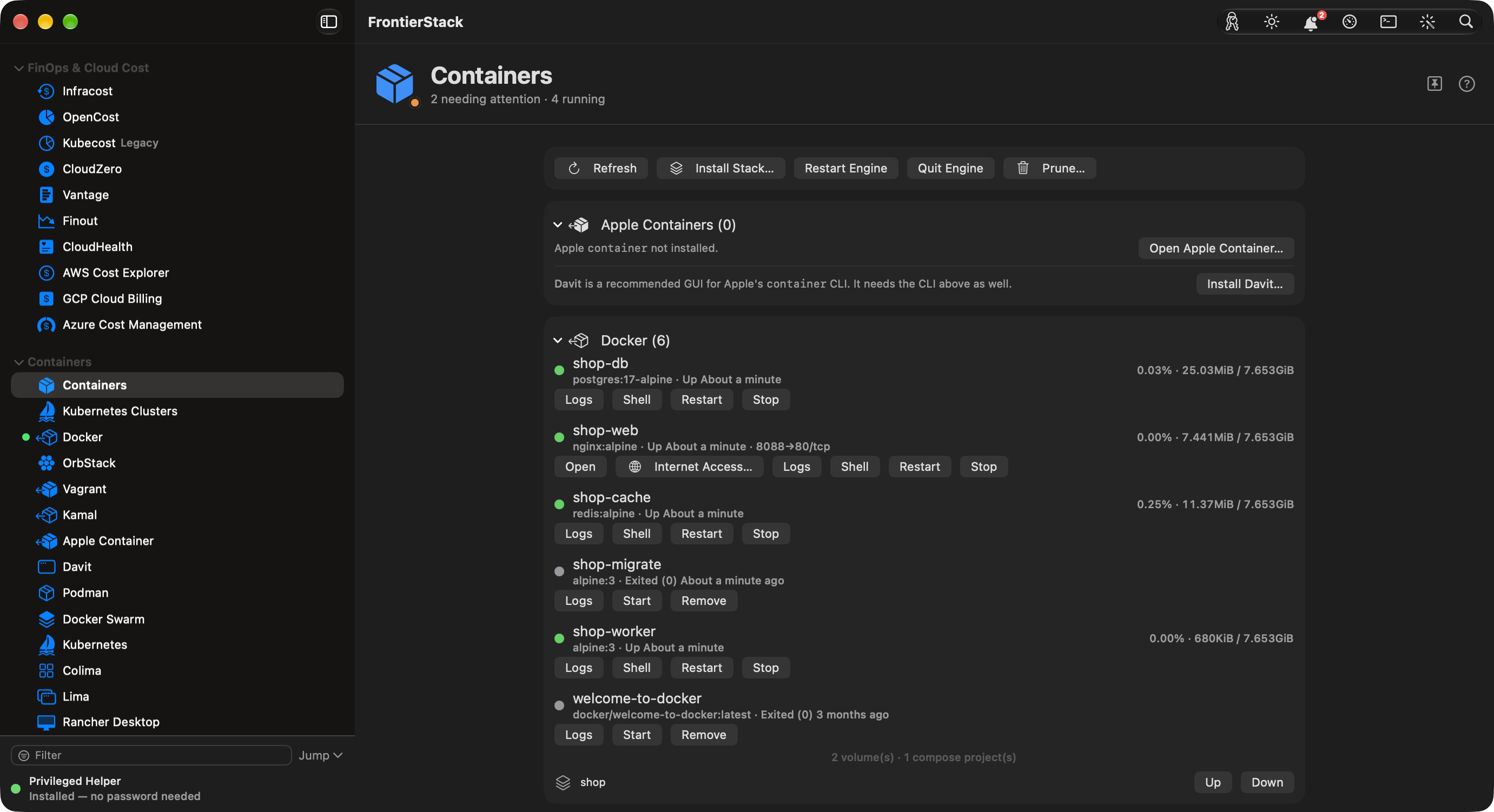
Task: Collapse the FinOps & Cloud Cost section
Action: pyautogui.click(x=18, y=68)
